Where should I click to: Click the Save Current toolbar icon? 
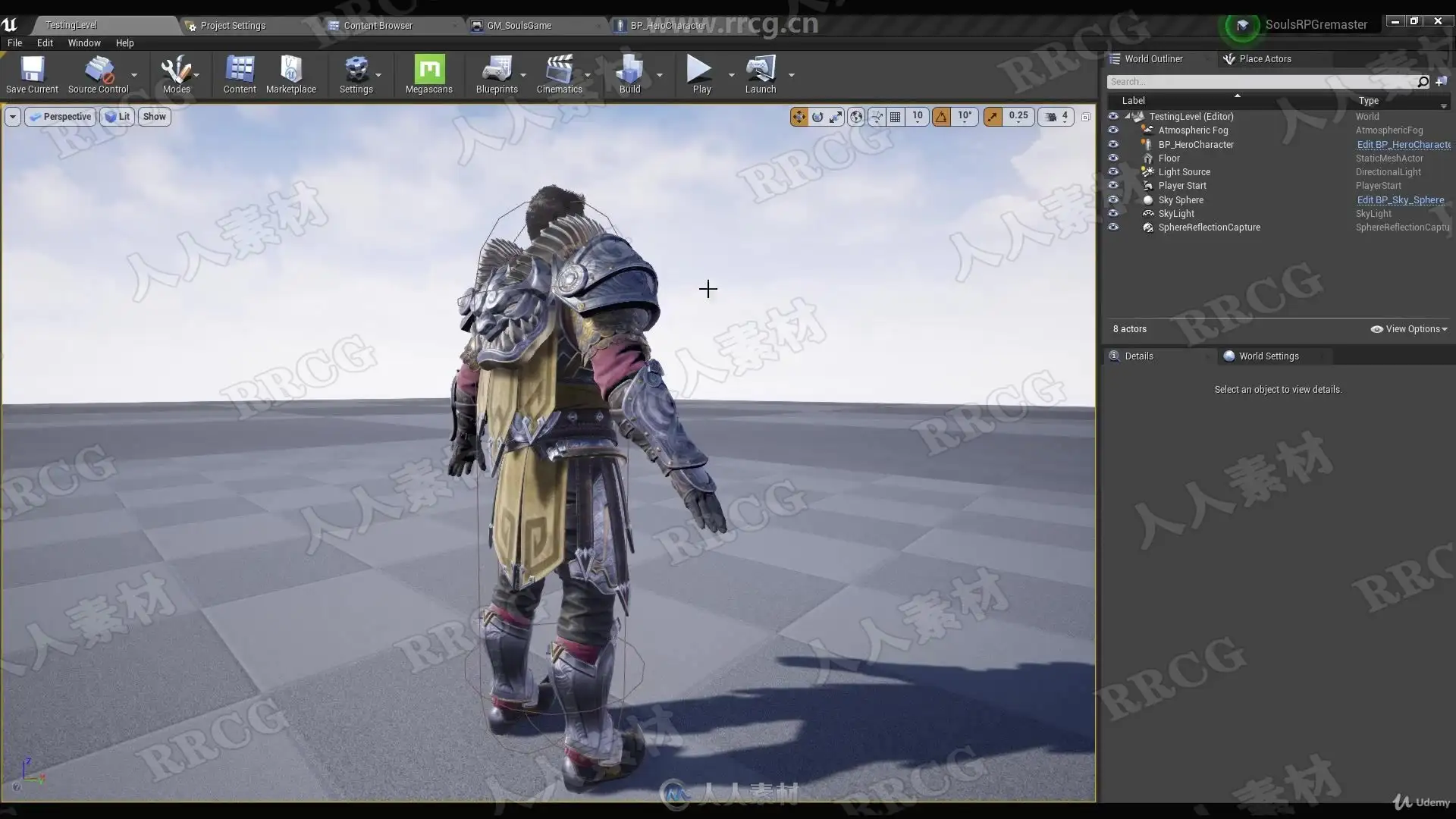(x=32, y=74)
